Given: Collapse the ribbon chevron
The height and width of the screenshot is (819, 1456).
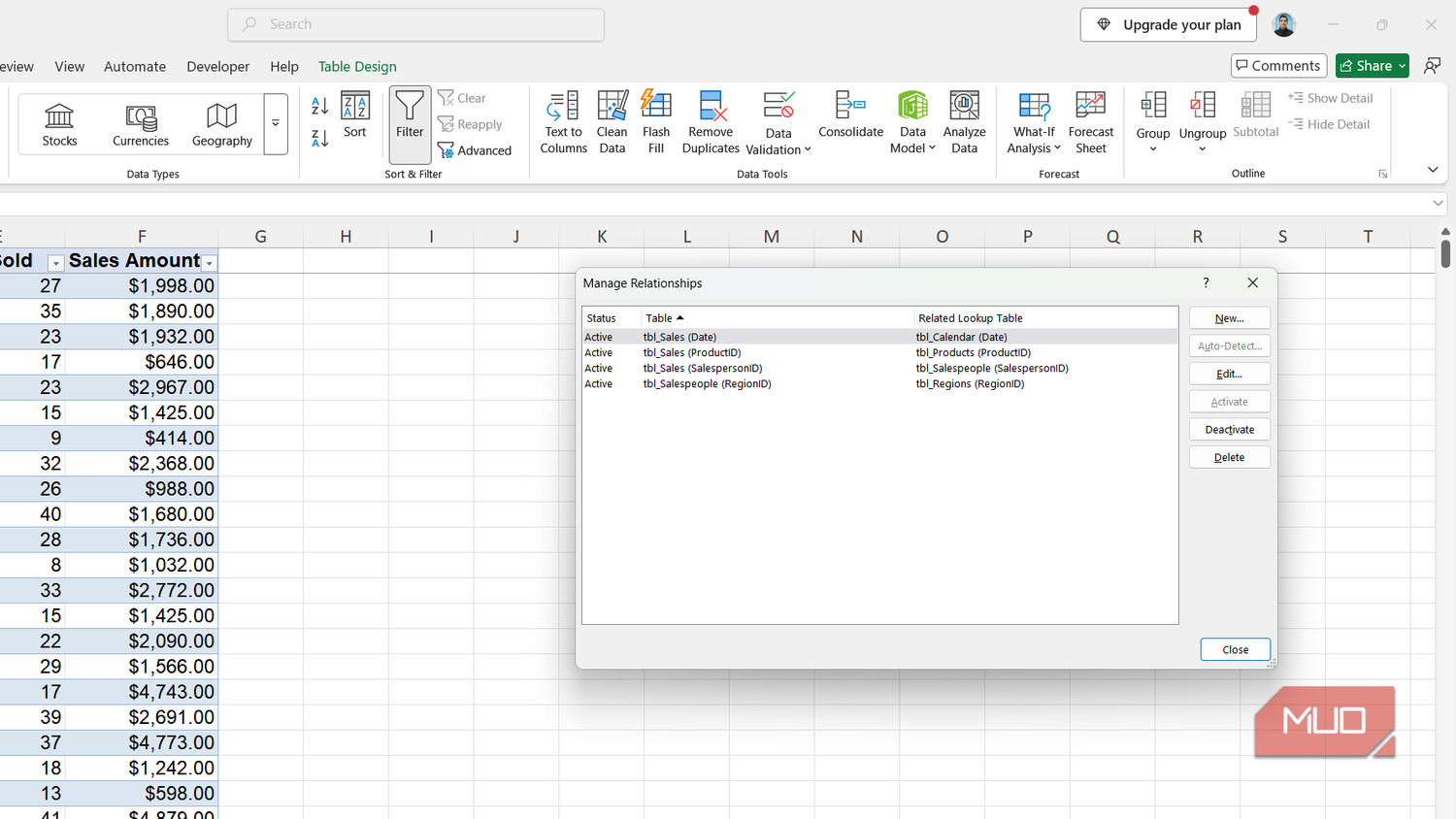Looking at the screenshot, I should pyautogui.click(x=1433, y=169).
